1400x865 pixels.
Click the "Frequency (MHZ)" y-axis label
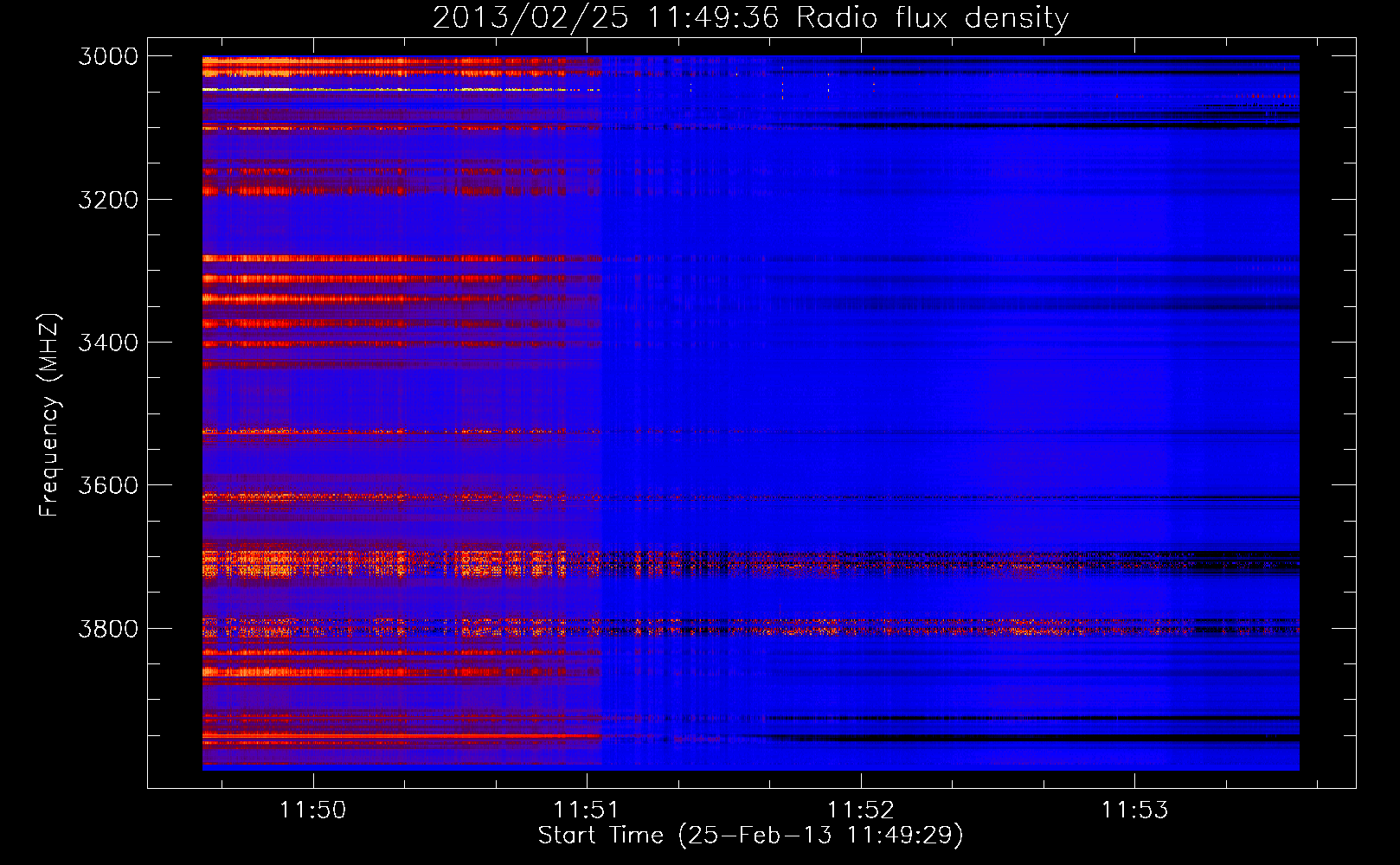click(x=49, y=415)
